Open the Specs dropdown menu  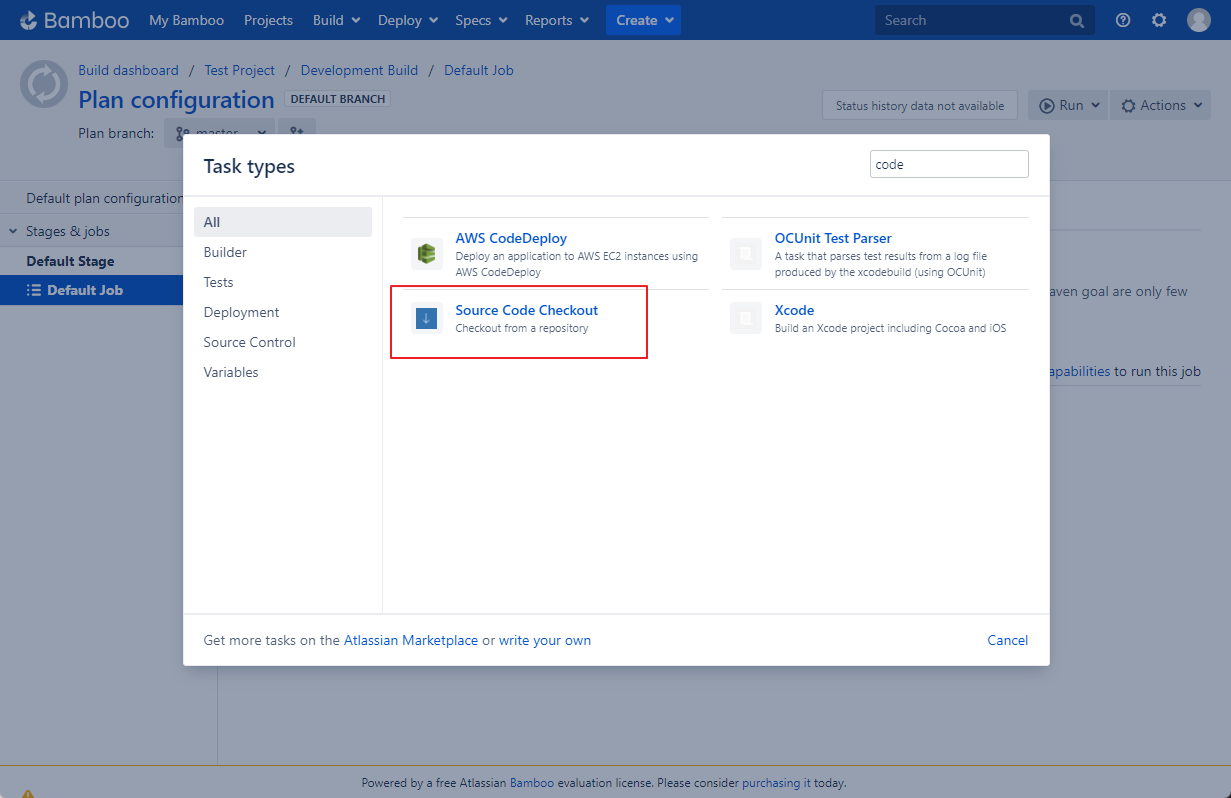pos(481,20)
